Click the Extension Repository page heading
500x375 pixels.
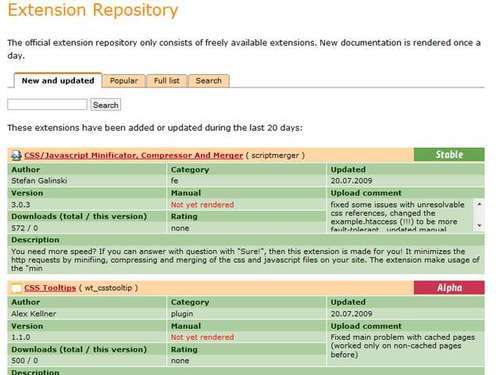tap(93, 10)
